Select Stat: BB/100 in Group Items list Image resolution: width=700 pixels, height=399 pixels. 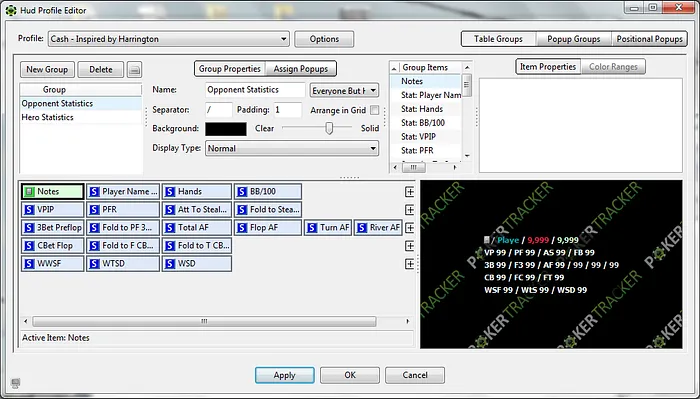[x=426, y=123]
